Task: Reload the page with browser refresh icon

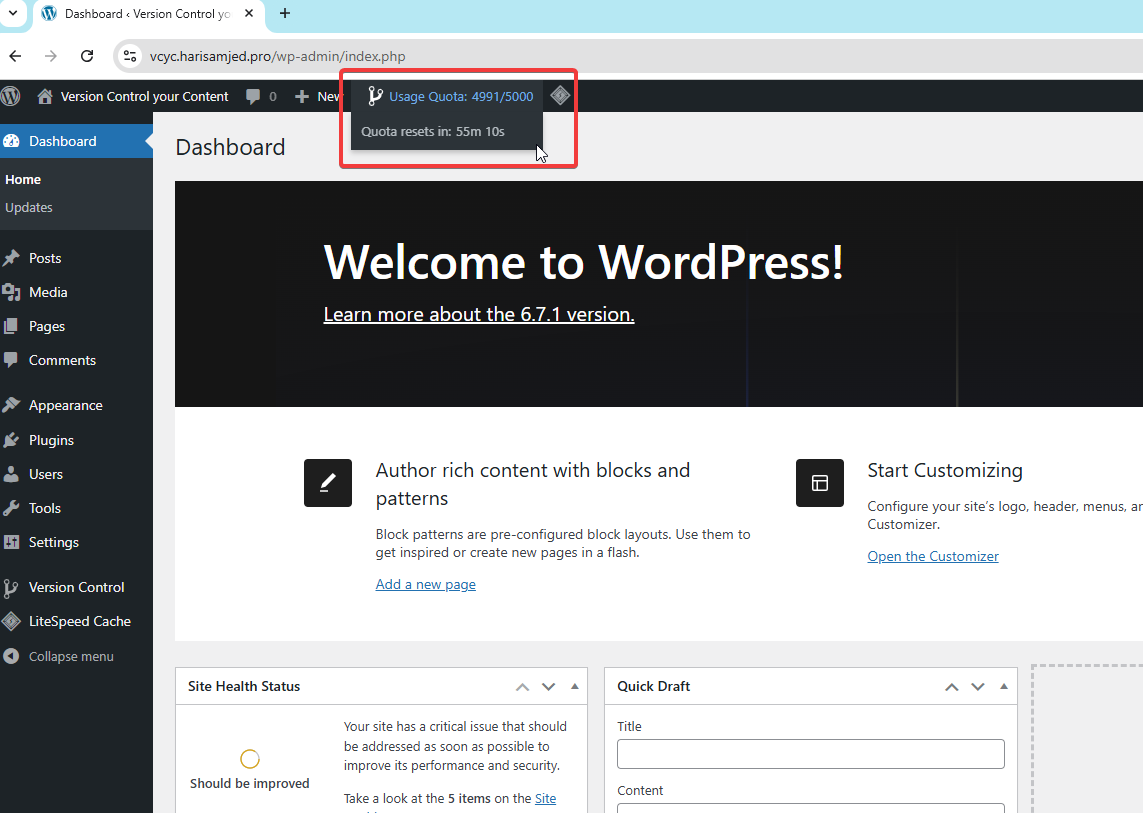Action: [87, 56]
